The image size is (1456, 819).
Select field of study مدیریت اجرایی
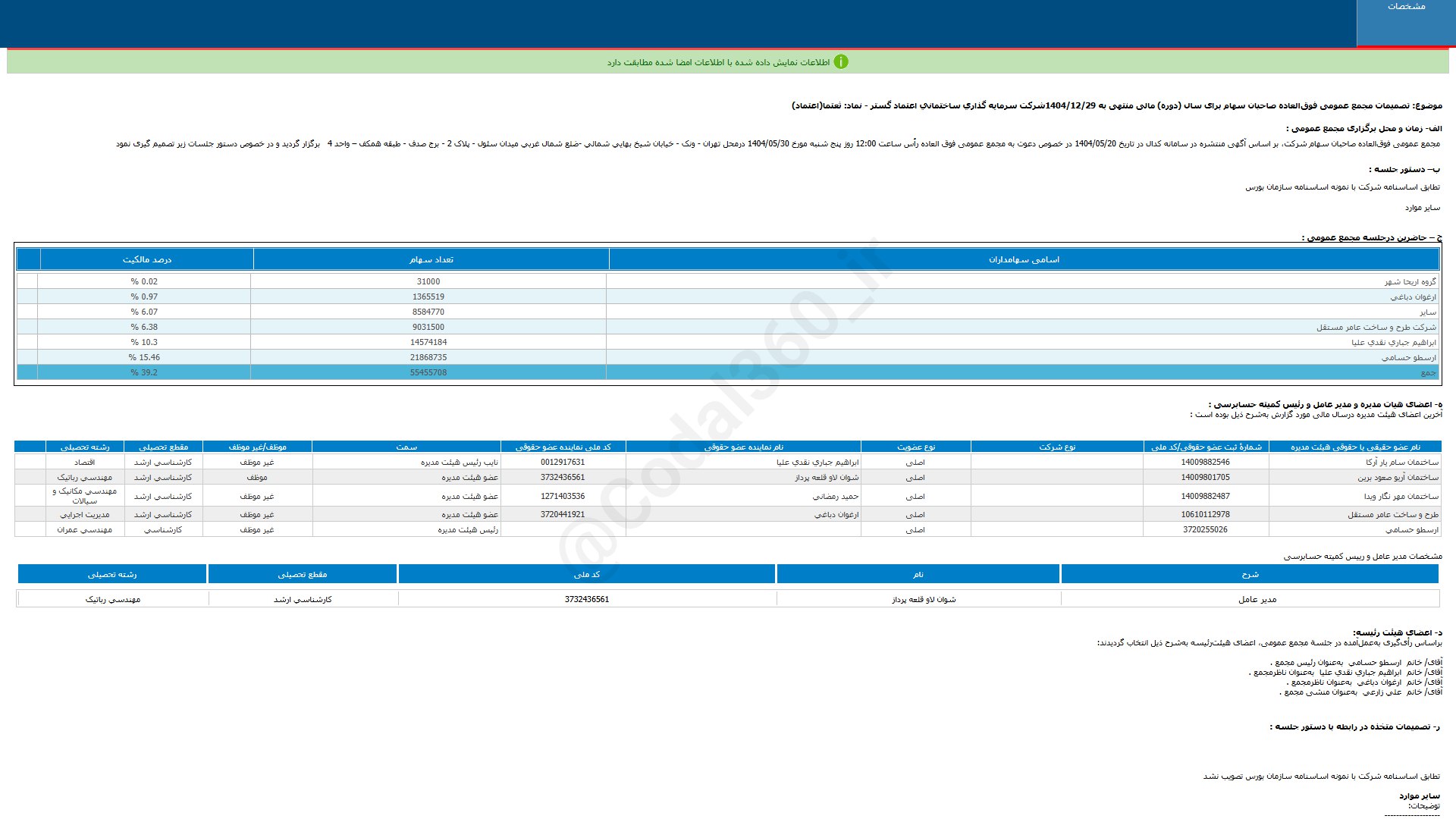pyautogui.click(x=84, y=514)
